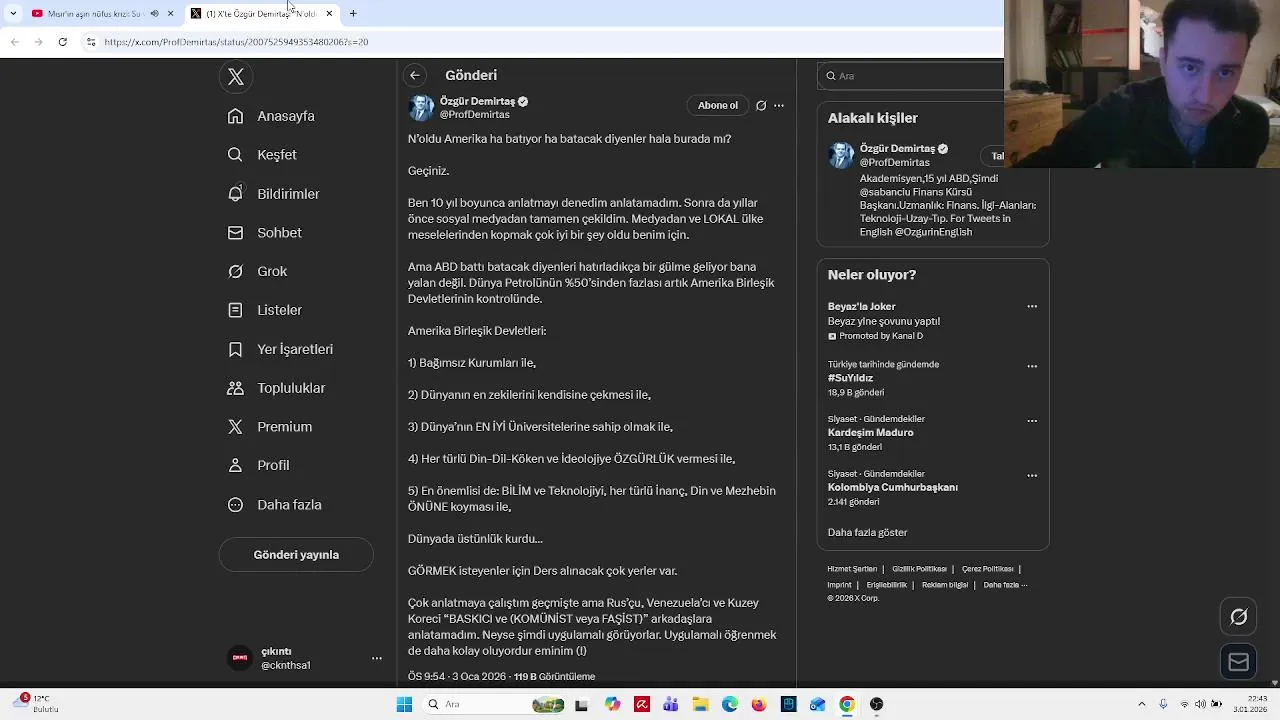Open the floating Grok button
The height and width of the screenshot is (720, 1280).
pyautogui.click(x=1238, y=617)
